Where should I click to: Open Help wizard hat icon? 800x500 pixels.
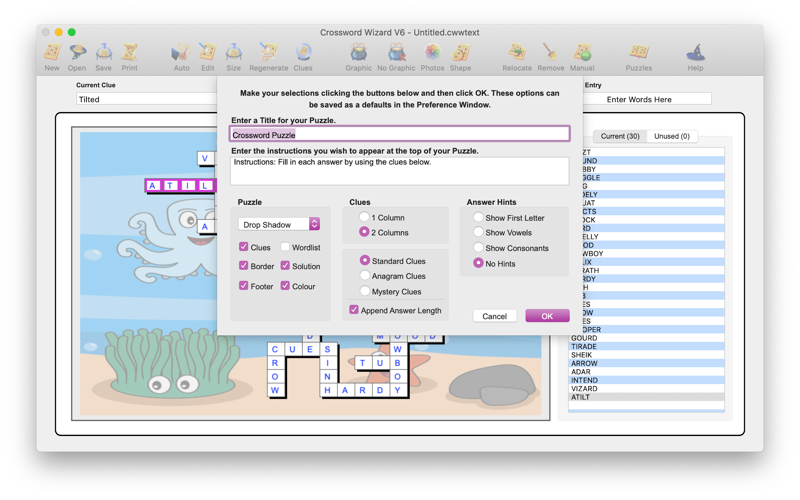[695, 52]
